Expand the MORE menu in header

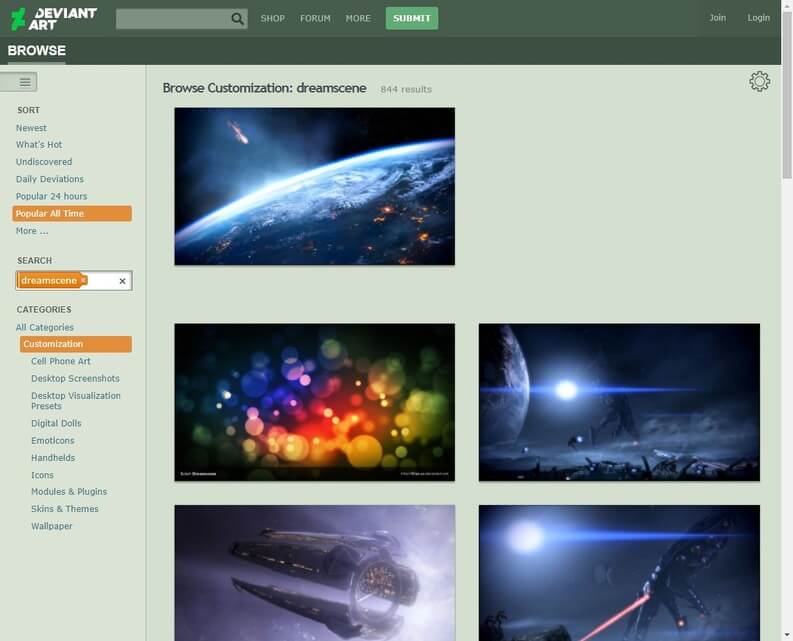[358, 19]
